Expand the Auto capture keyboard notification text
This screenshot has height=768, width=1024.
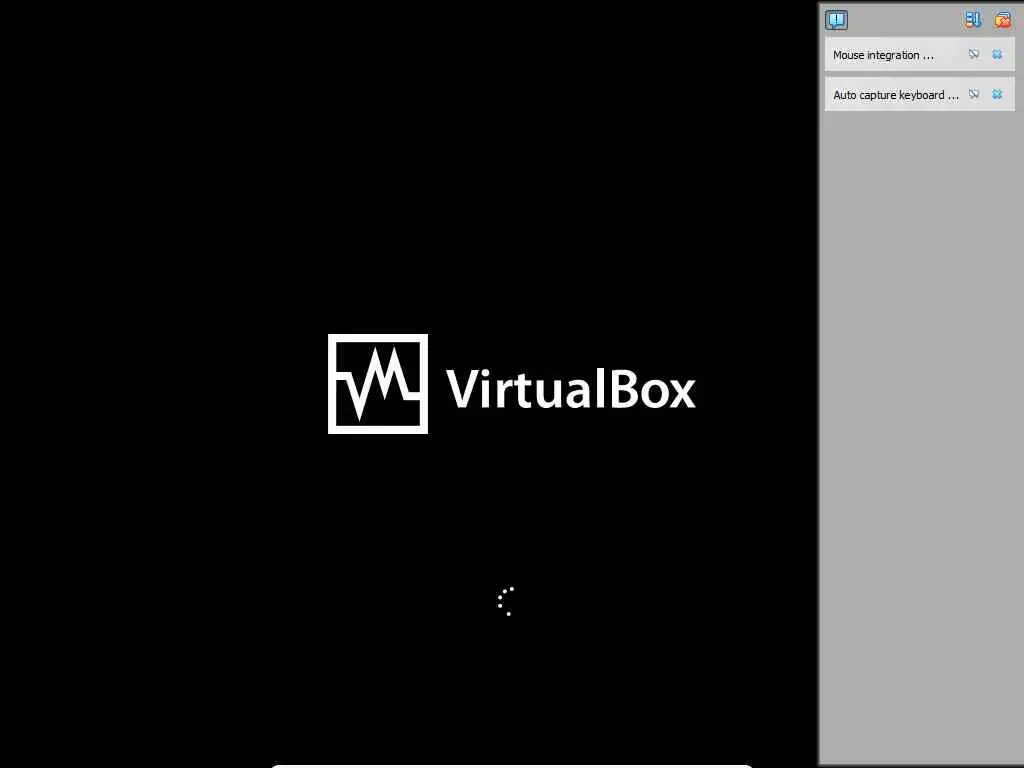[896, 95]
